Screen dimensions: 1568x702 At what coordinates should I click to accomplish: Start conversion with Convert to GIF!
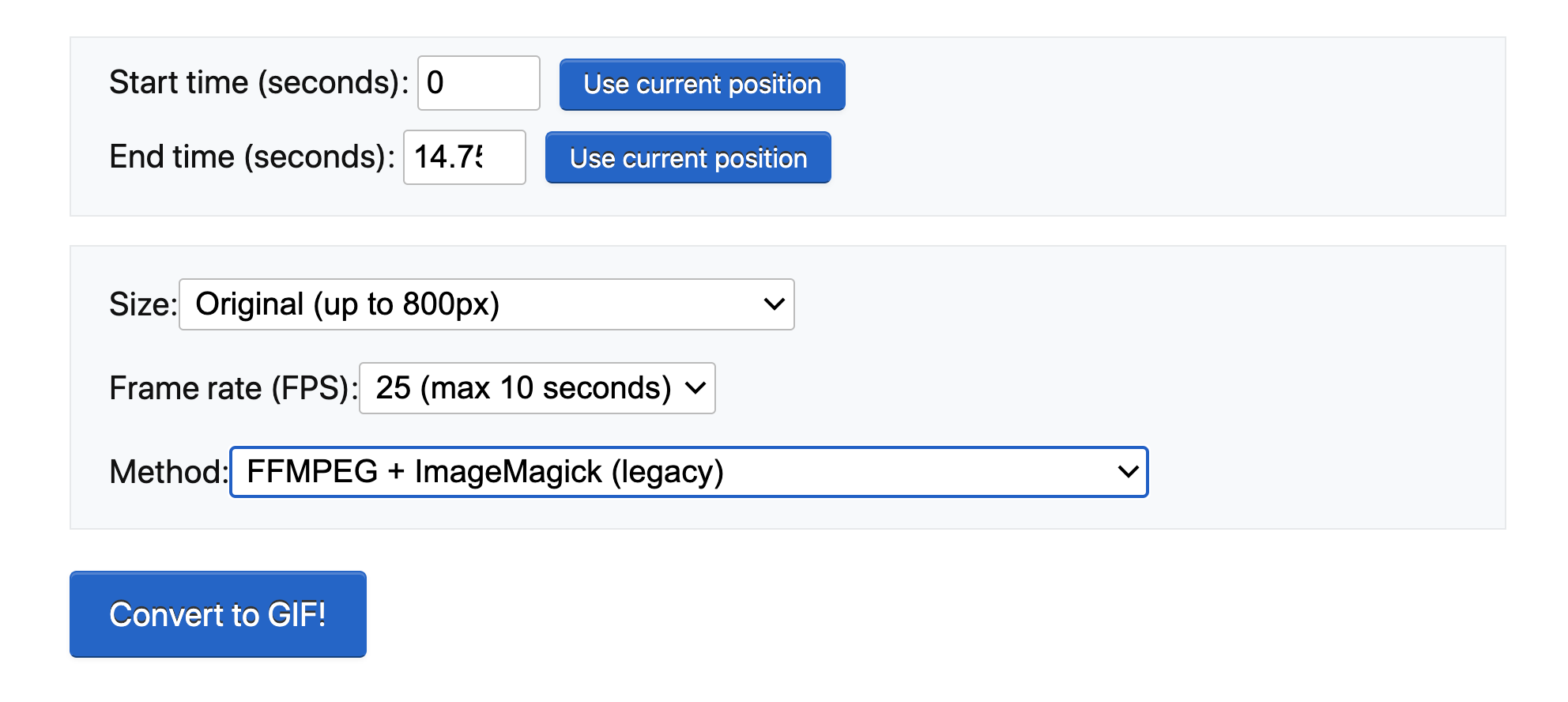(x=218, y=614)
